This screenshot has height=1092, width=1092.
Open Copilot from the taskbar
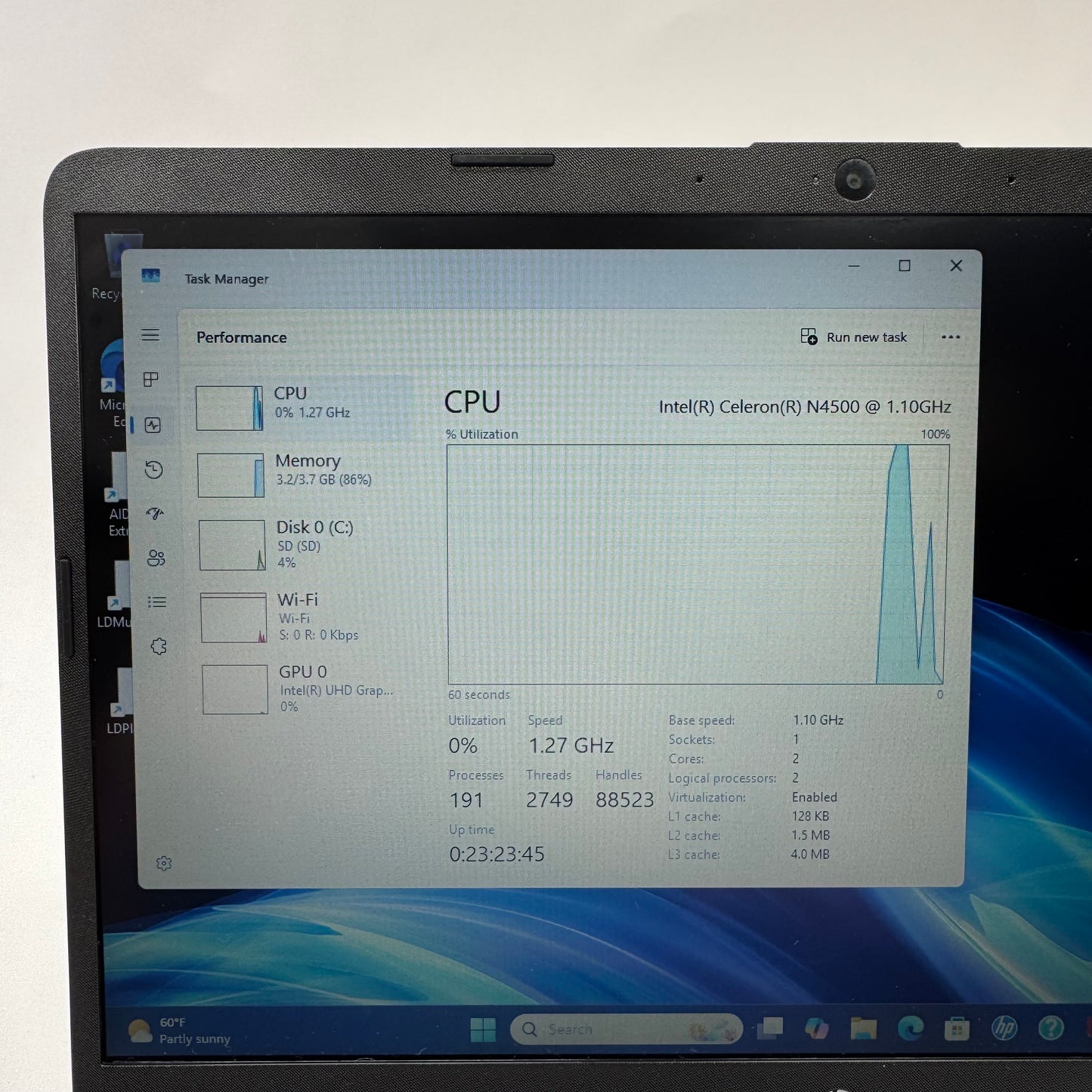tap(817, 1028)
